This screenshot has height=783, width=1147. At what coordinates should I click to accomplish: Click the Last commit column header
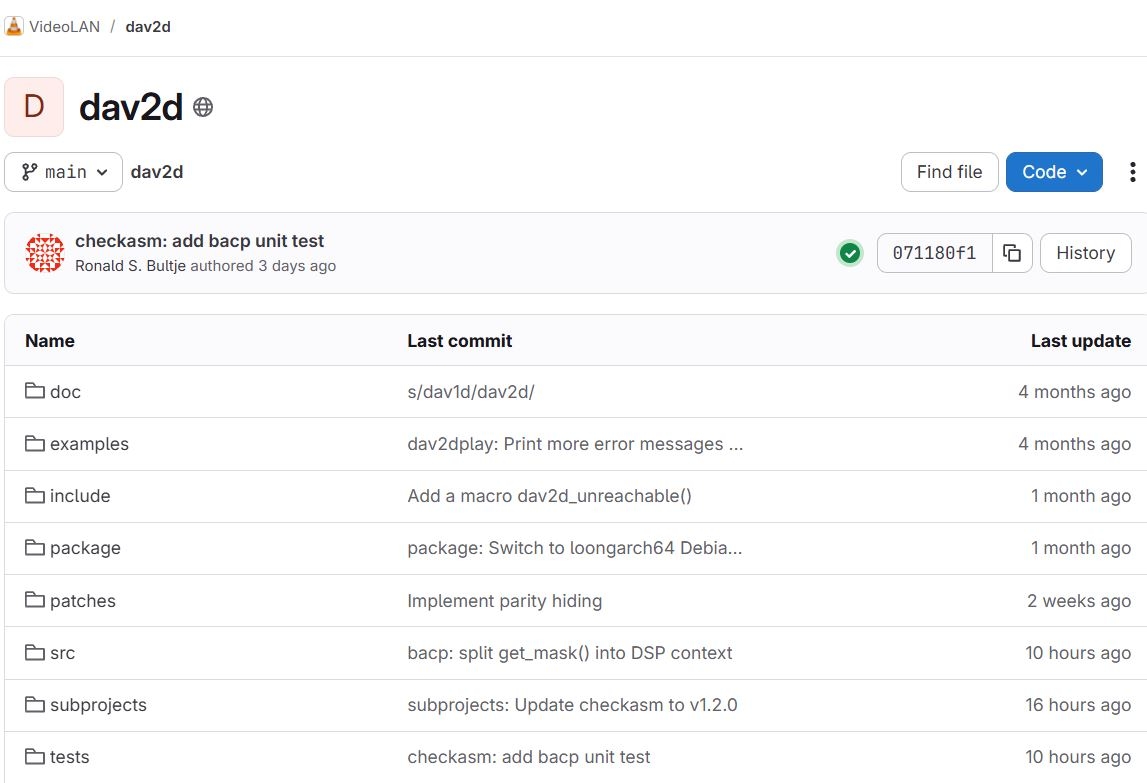[459, 340]
